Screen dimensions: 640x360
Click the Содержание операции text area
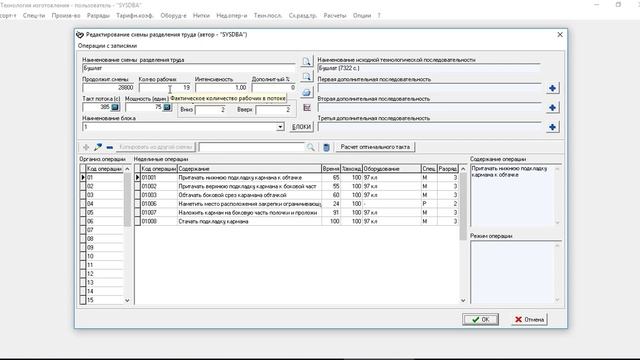512,195
